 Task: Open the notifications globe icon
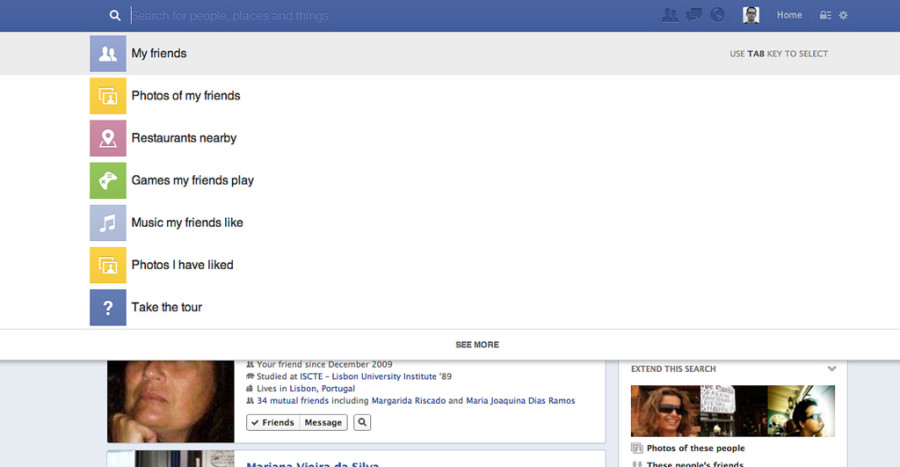717,15
